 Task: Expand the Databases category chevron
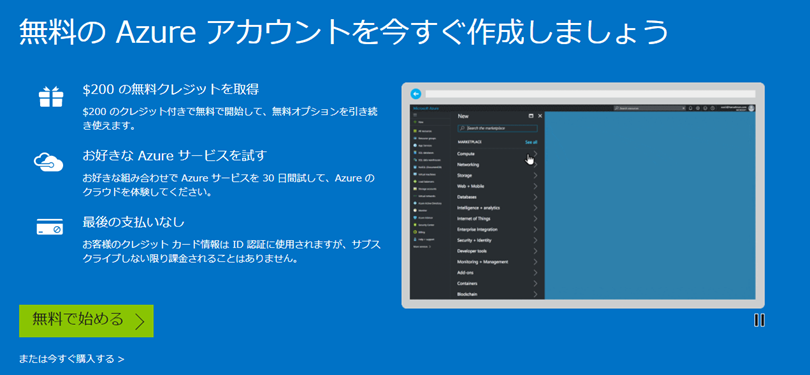tap(535, 197)
